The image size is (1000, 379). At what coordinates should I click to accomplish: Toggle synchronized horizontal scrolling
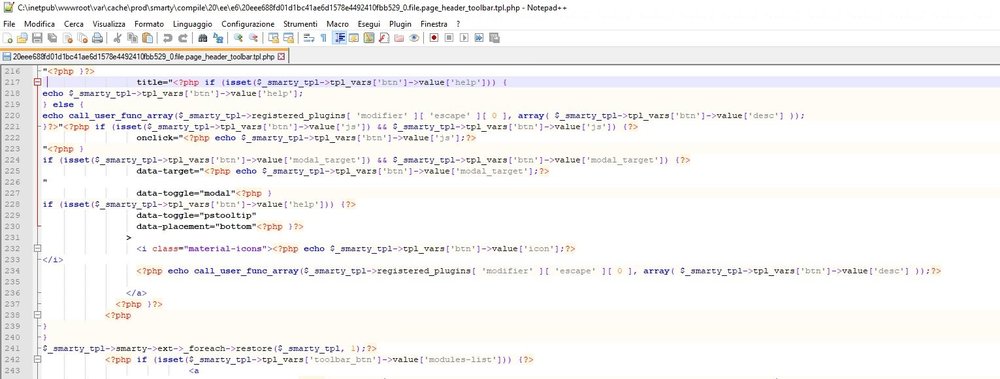pyautogui.click(x=288, y=38)
